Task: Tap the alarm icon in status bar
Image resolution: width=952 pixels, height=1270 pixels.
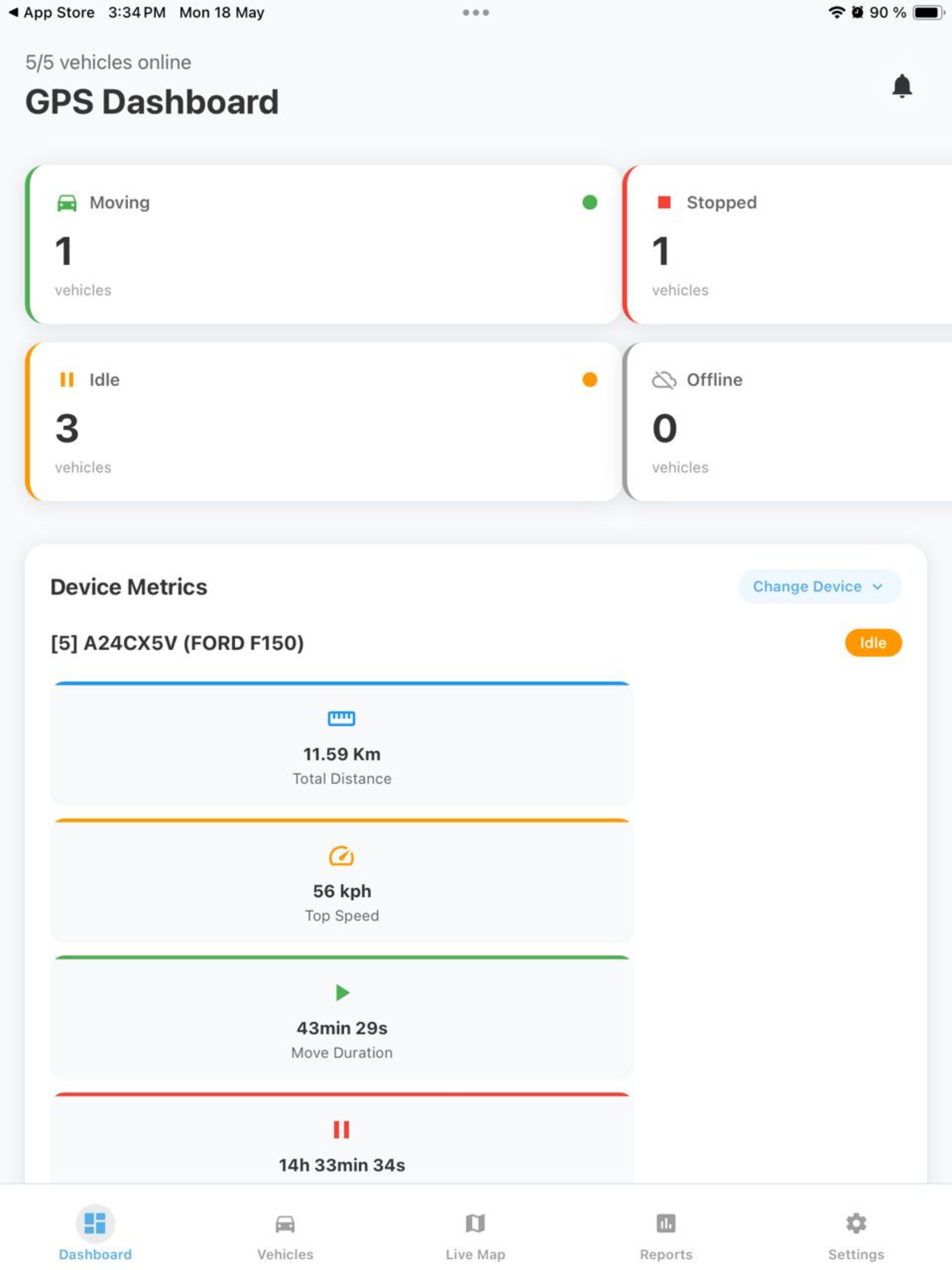Action: click(857, 12)
